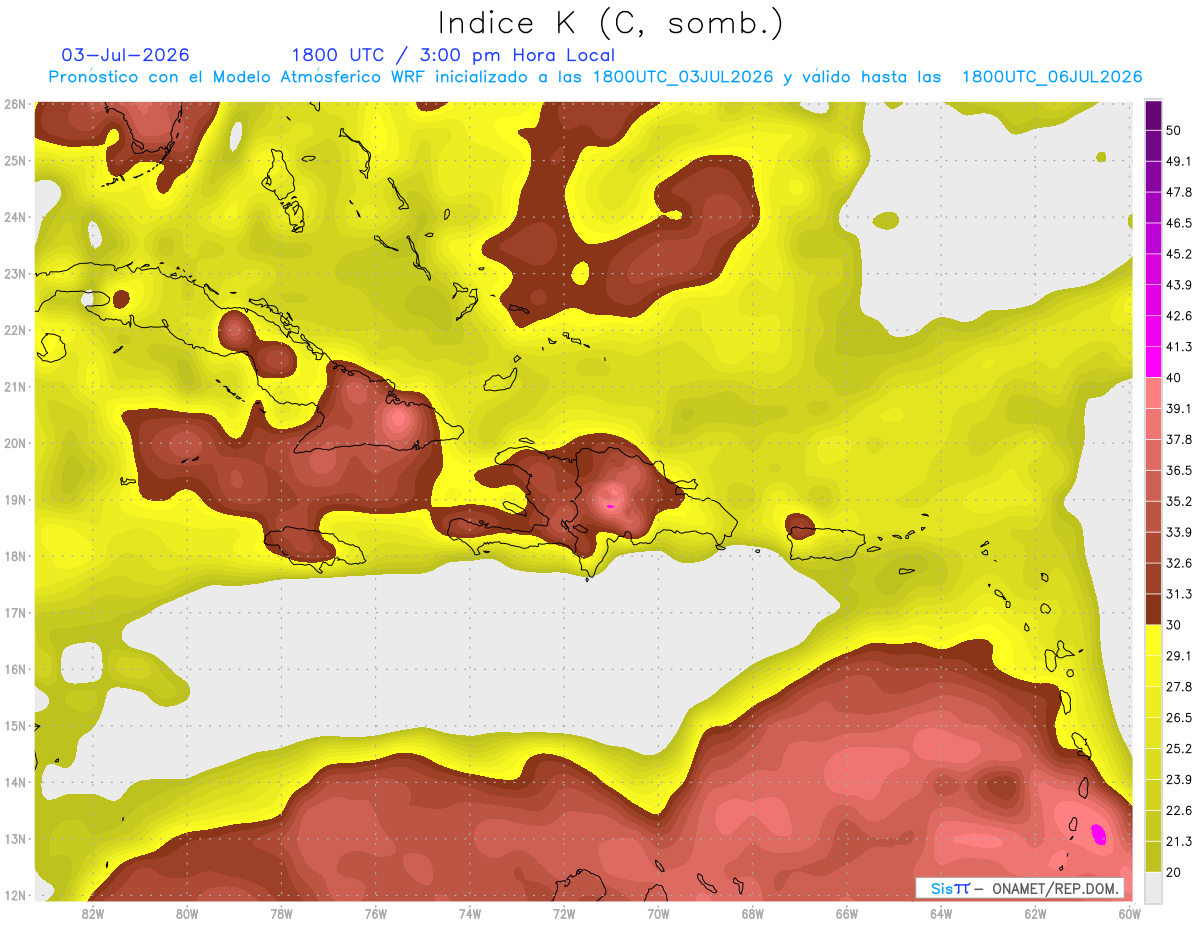The width and height of the screenshot is (1200, 927).
Task: Click the latitude label '16N'
Action: (x=15, y=669)
